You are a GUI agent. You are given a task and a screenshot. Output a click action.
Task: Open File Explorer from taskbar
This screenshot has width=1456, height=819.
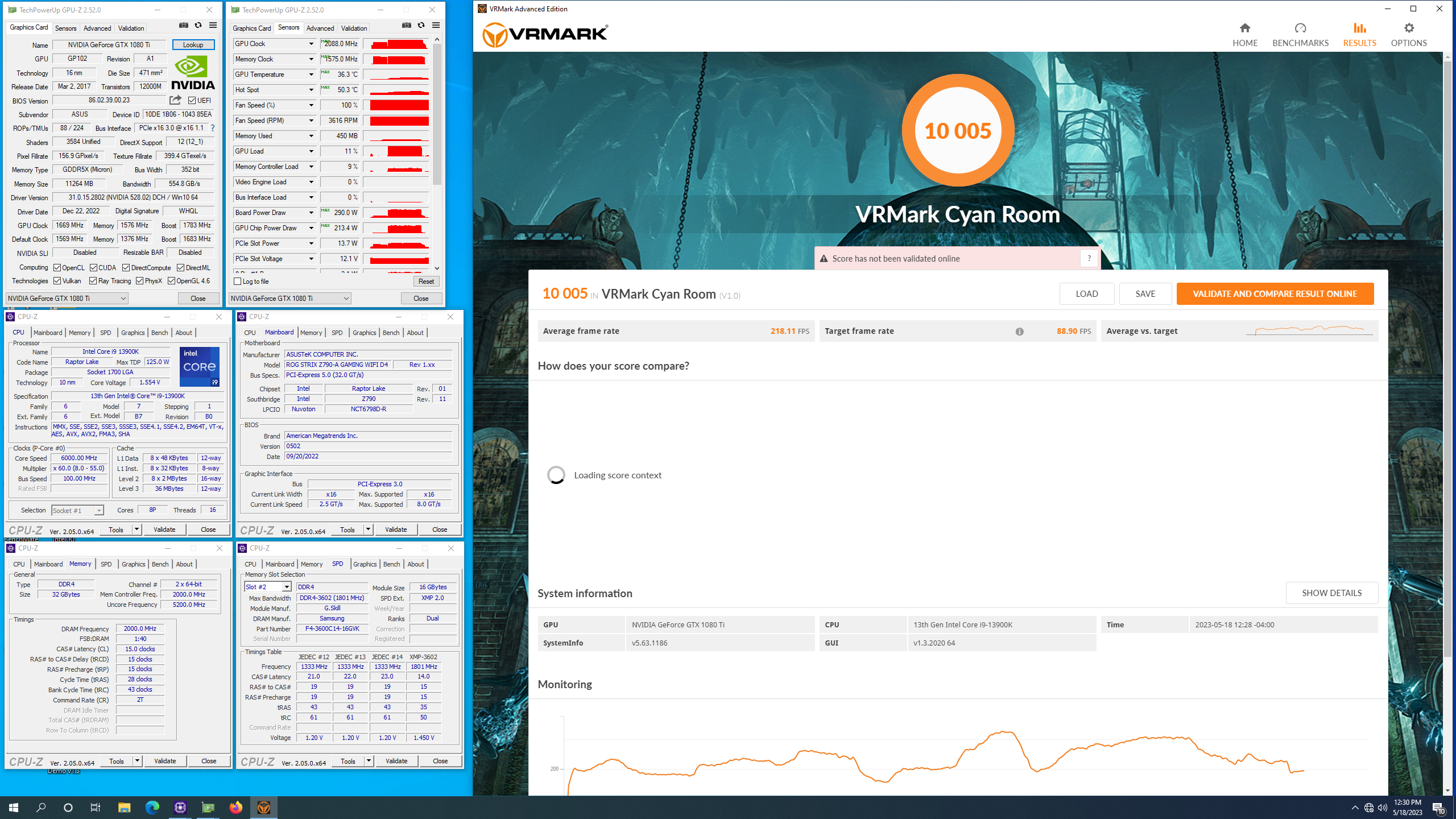[124, 807]
